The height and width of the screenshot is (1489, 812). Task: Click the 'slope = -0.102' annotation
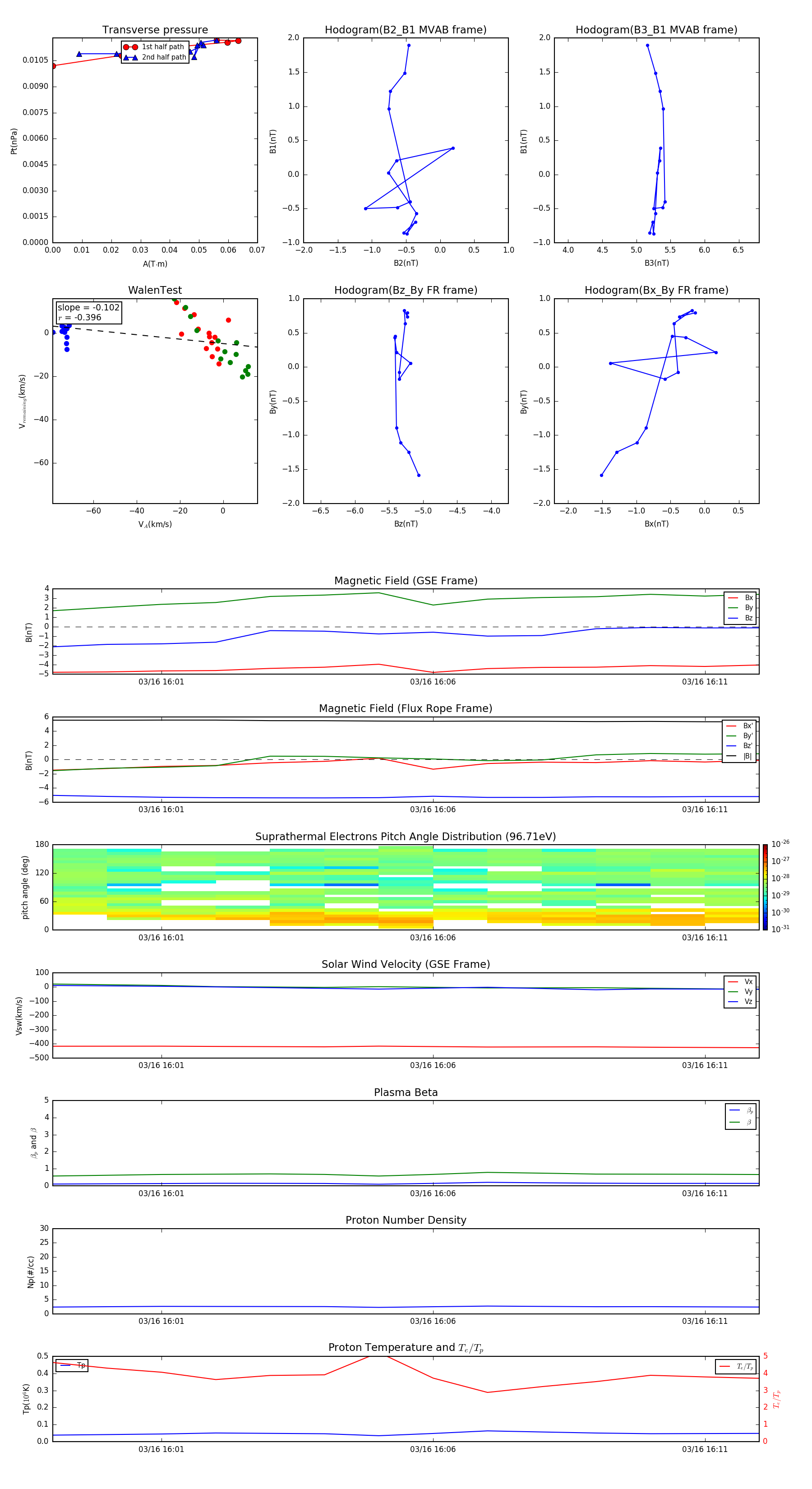click(x=88, y=308)
